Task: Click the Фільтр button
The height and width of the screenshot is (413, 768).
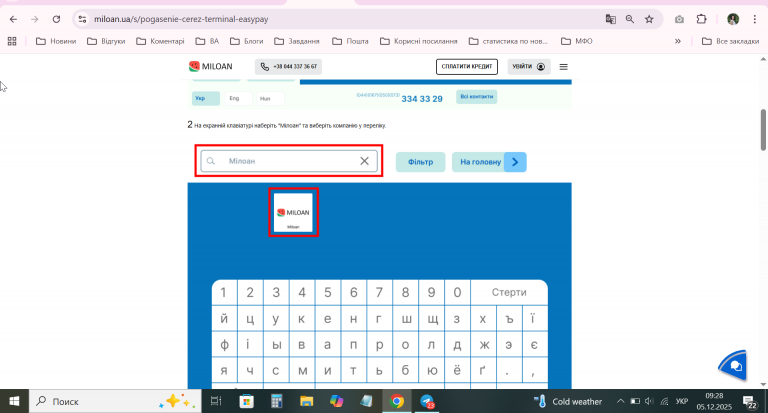Action: (420, 162)
